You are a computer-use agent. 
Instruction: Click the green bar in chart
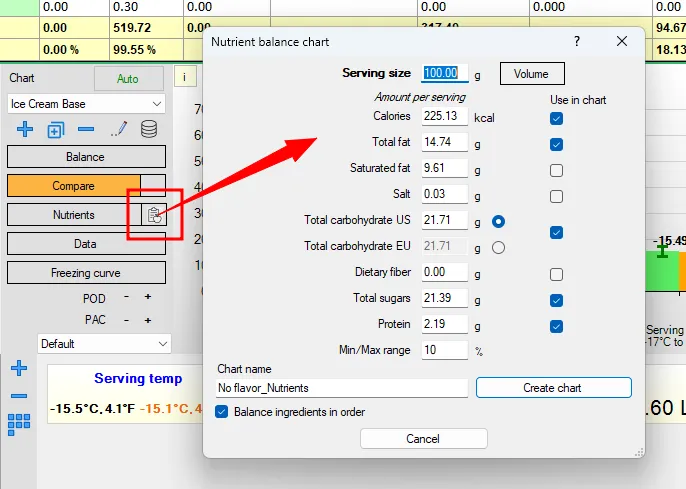pos(662,271)
